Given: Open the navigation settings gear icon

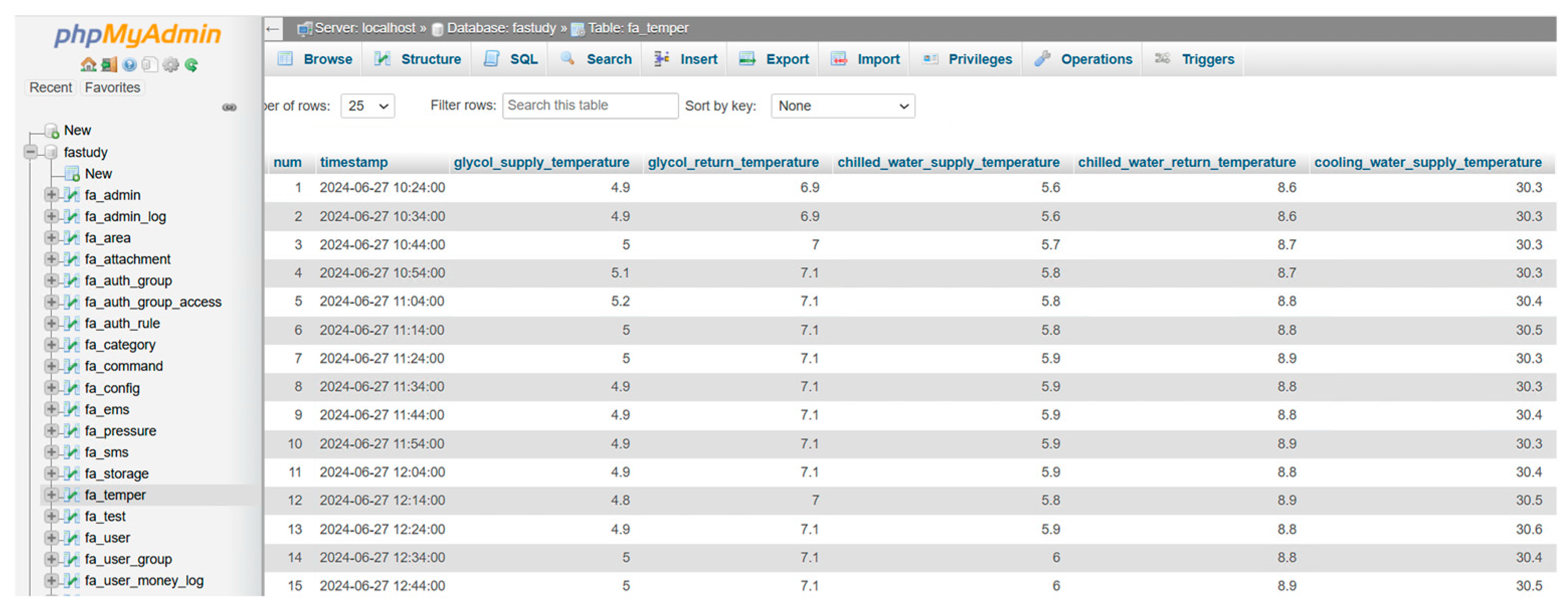Looking at the screenshot, I should pos(171,65).
